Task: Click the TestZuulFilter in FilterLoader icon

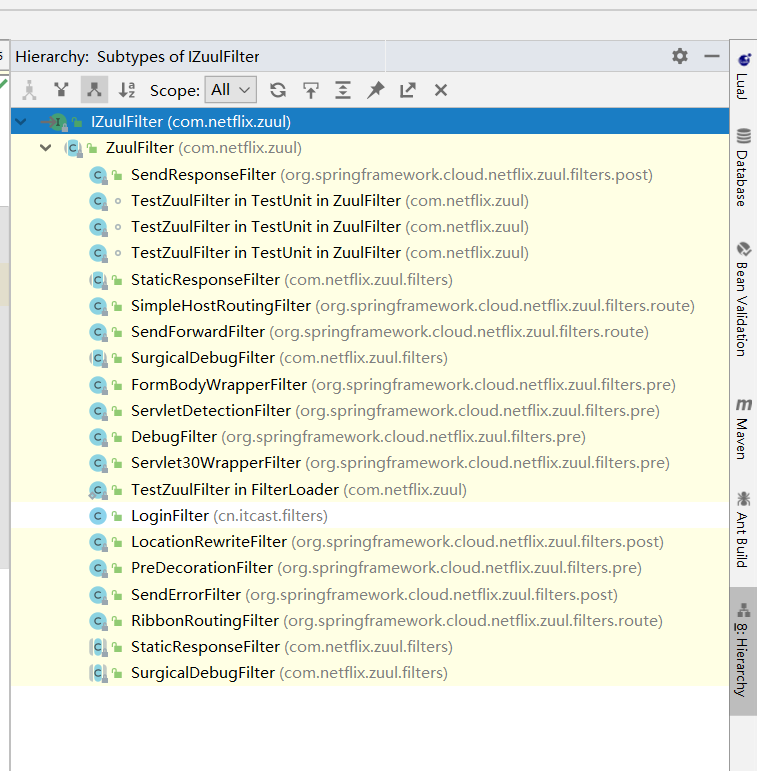Action: (x=98, y=490)
